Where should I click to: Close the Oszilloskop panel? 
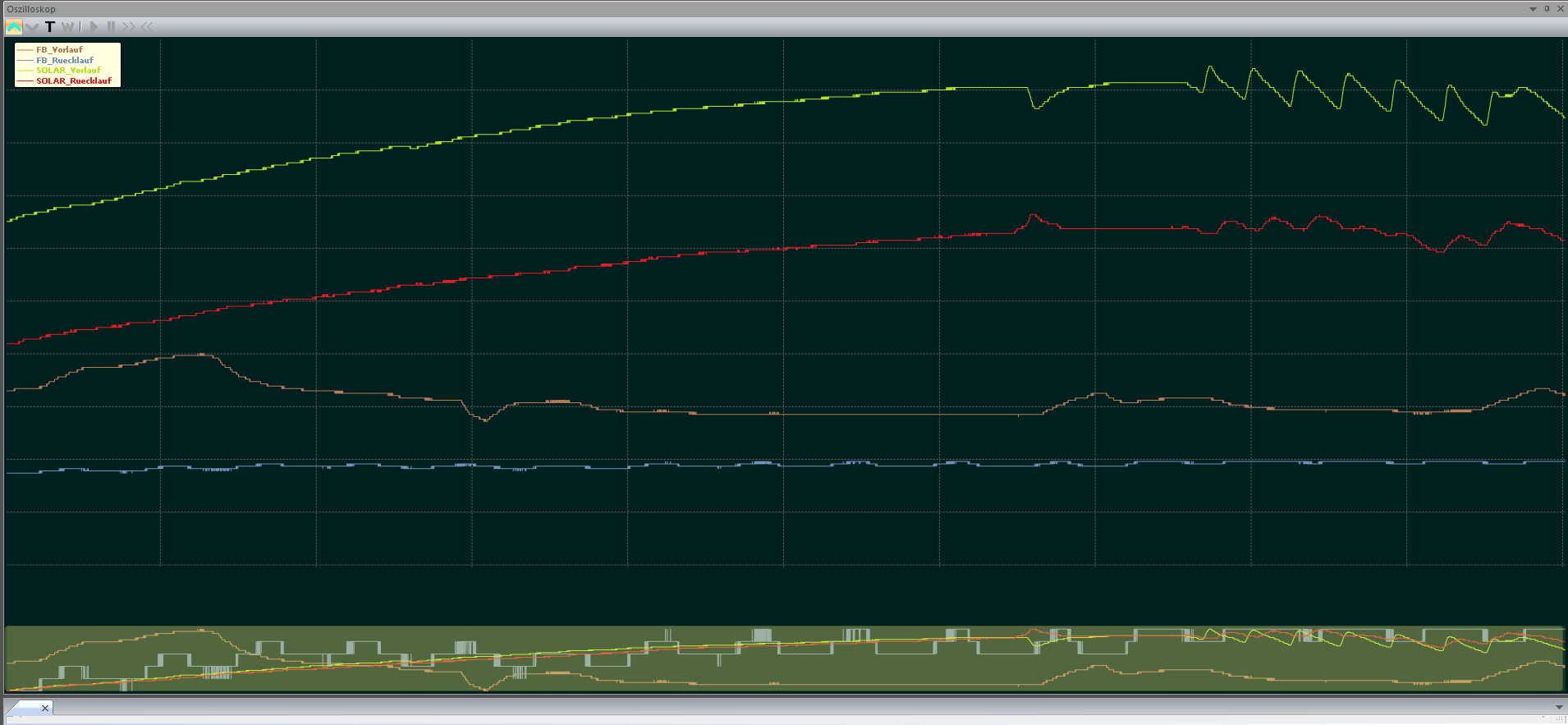1561,9
